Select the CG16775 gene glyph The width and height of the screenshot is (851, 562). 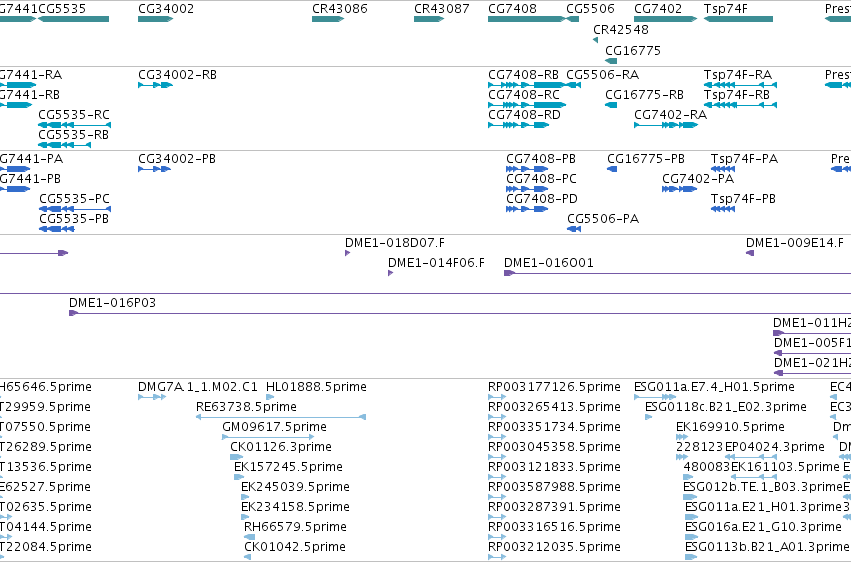611,61
